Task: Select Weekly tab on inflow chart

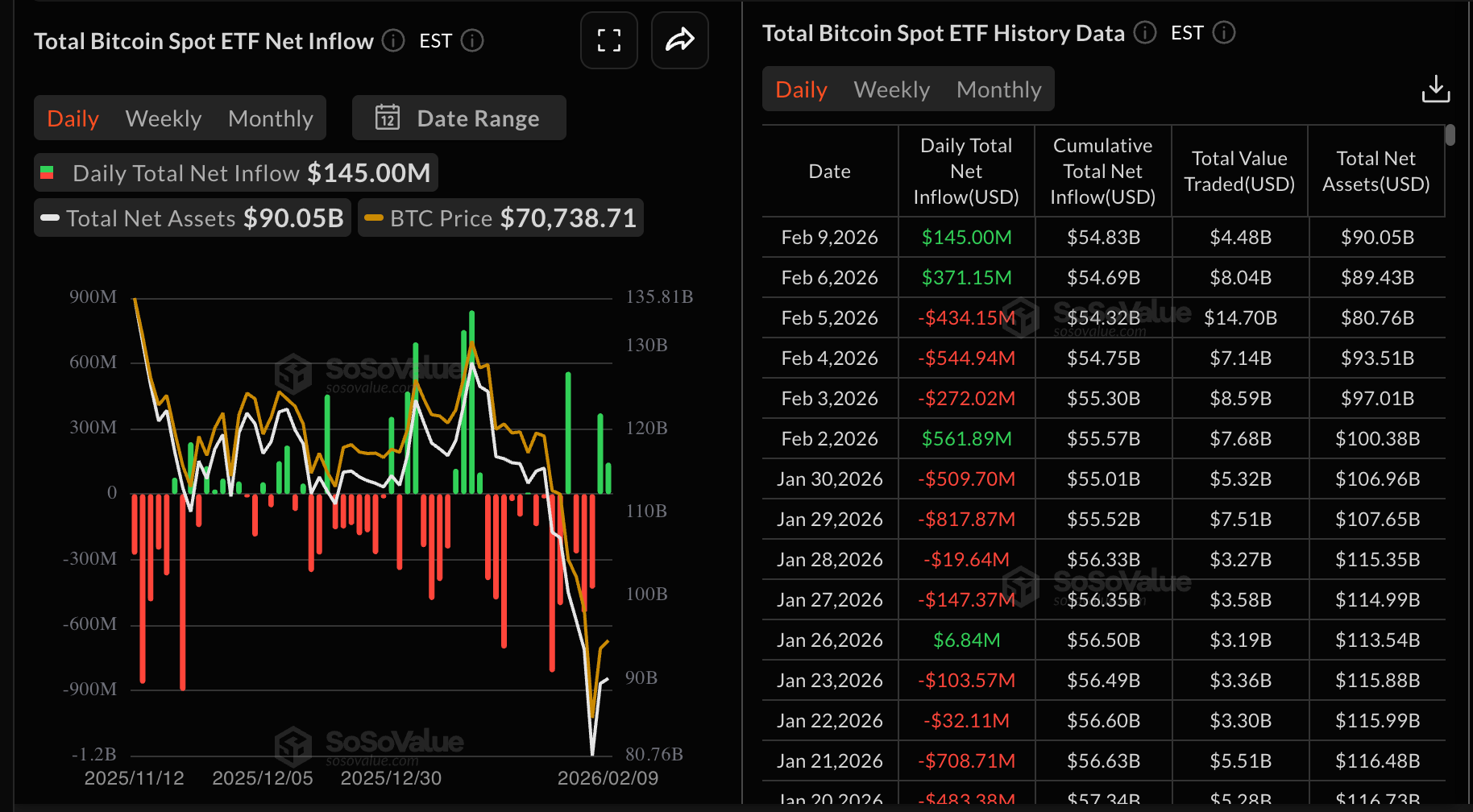Action: pyautogui.click(x=164, y=118)
